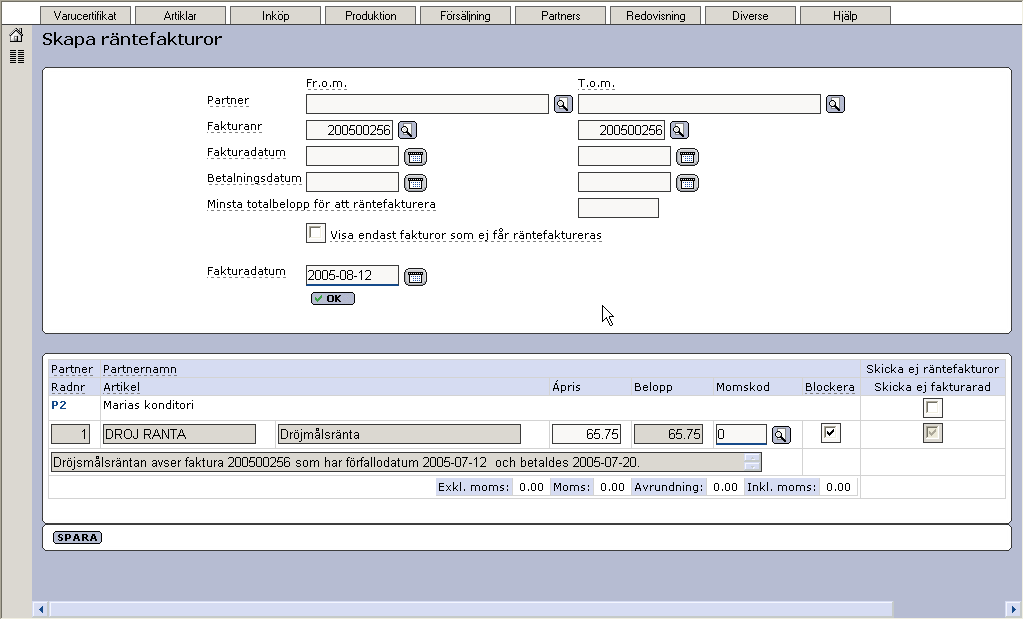Open Fakturanr Fr.o.m. search lookup

pyautogui.click(x=407, y=131)
